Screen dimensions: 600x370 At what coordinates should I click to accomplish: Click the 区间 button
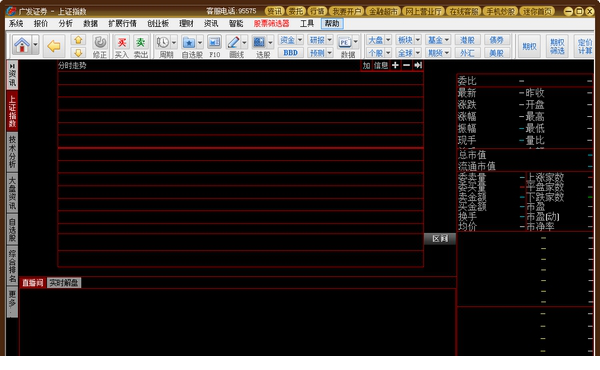(x=440, y=239)
